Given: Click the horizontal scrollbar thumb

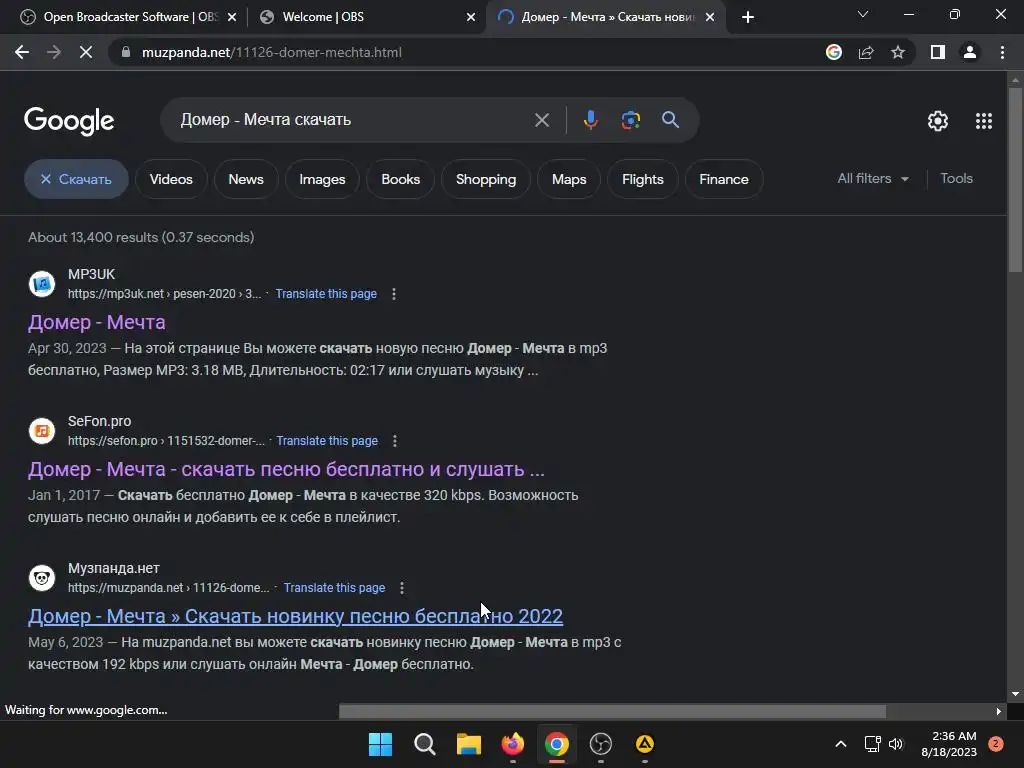Looking at the screenshot, I should tap(612, 711).
